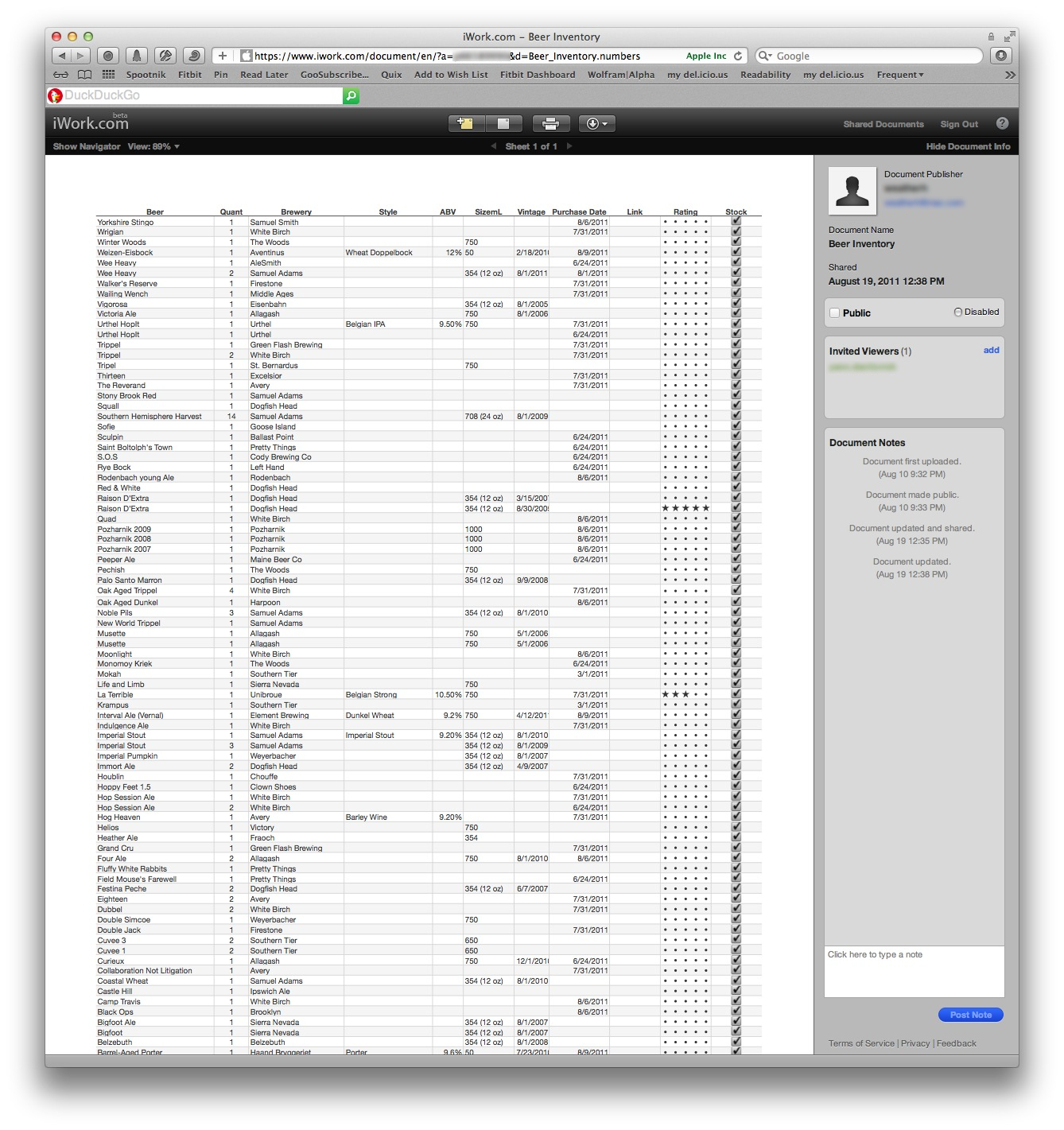The width and height of the screenshot is (1064, 1130).
Task: Click the green DuckDuckGo search button
Action: pyautogui.click(x=351, y=95)
